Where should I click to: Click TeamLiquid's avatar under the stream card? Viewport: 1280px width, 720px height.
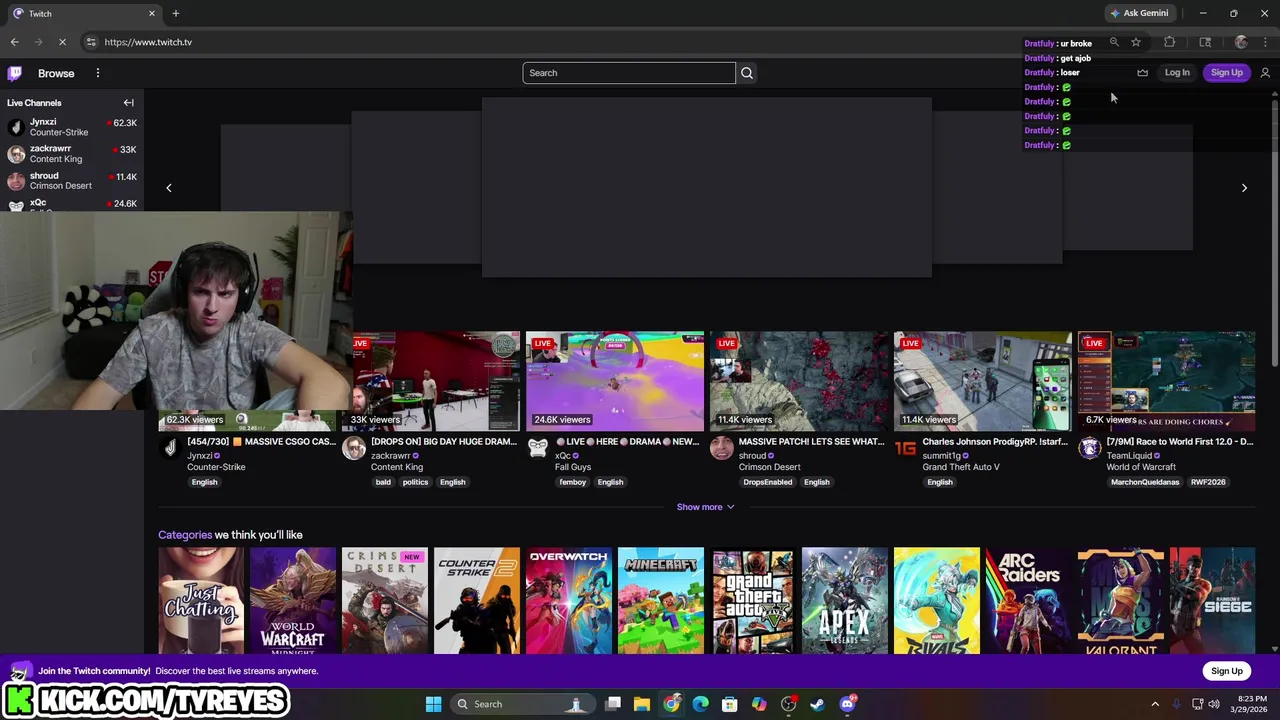(1090, 448)
